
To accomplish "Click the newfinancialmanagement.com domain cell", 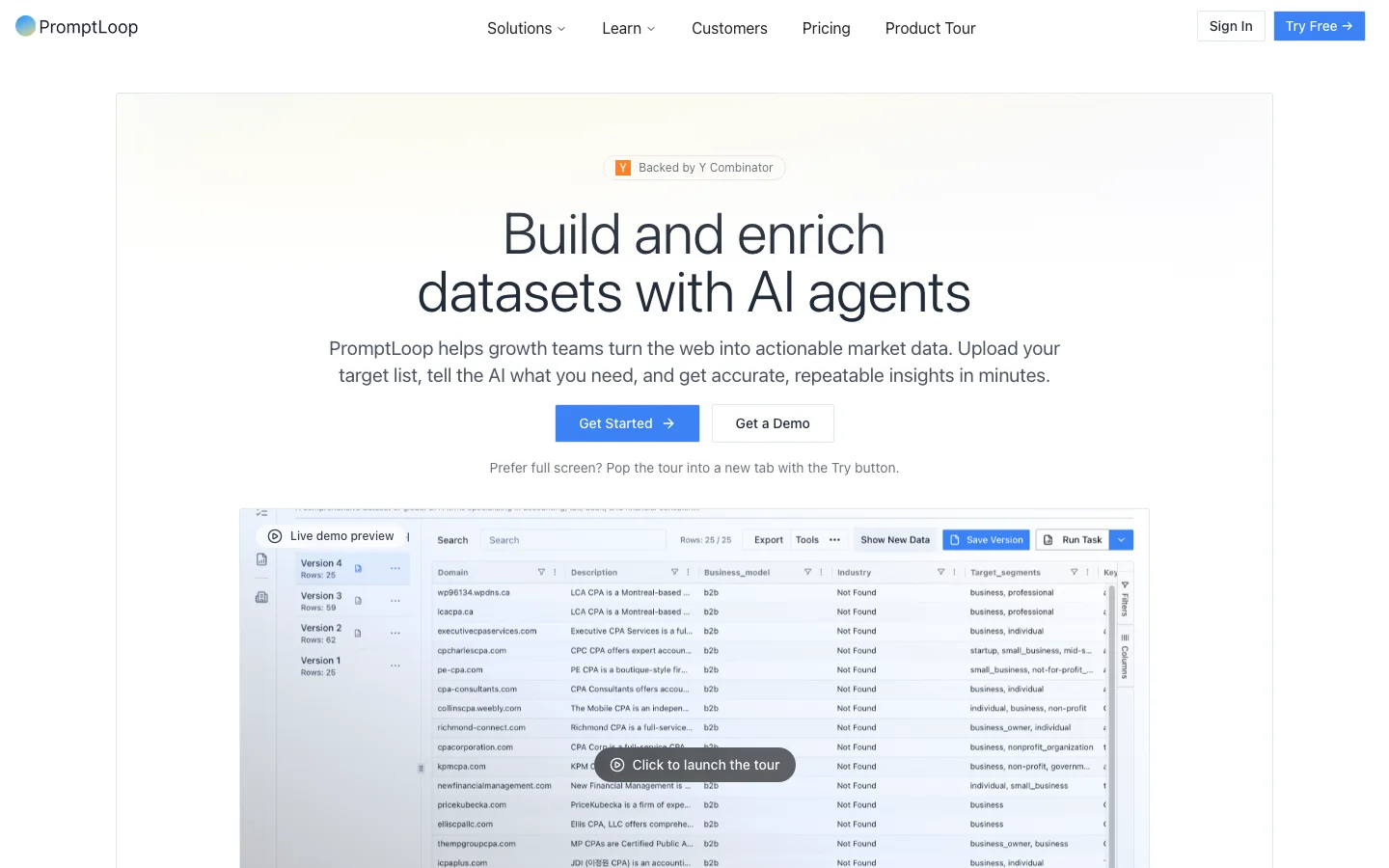I will pyautogui.click(x=495, y=786).
